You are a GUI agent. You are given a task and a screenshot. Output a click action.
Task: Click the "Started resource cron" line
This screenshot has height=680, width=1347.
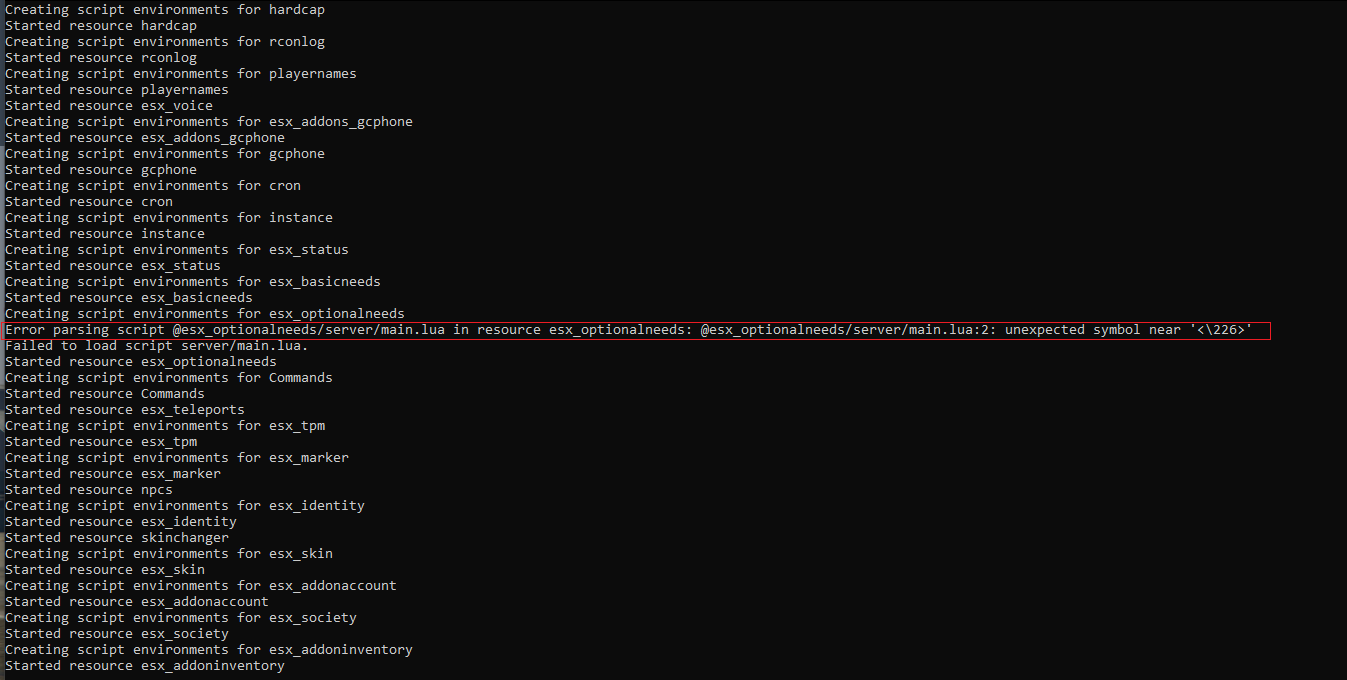point(89,202)
